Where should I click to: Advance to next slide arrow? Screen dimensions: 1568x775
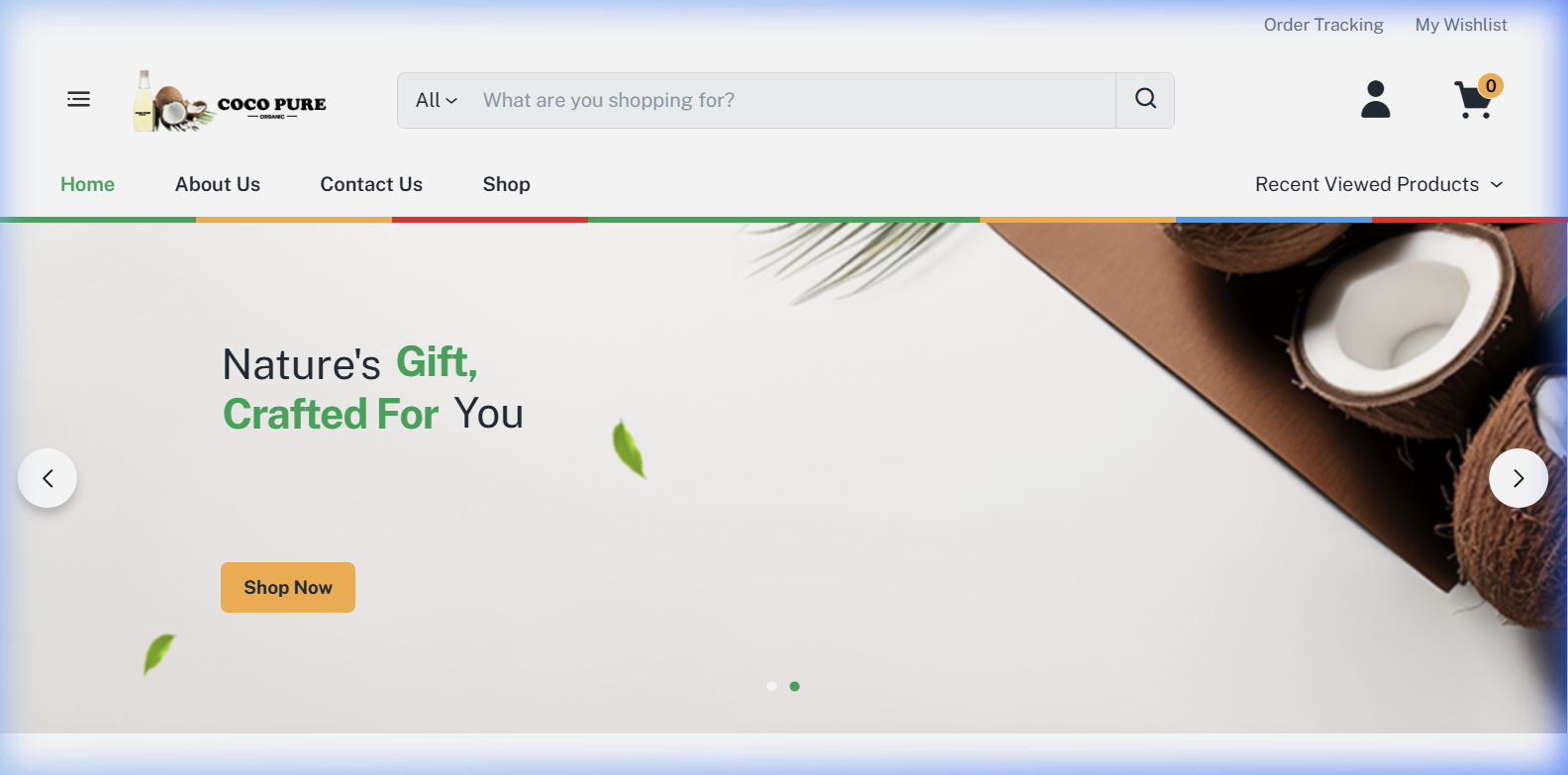click(1519, 478)
